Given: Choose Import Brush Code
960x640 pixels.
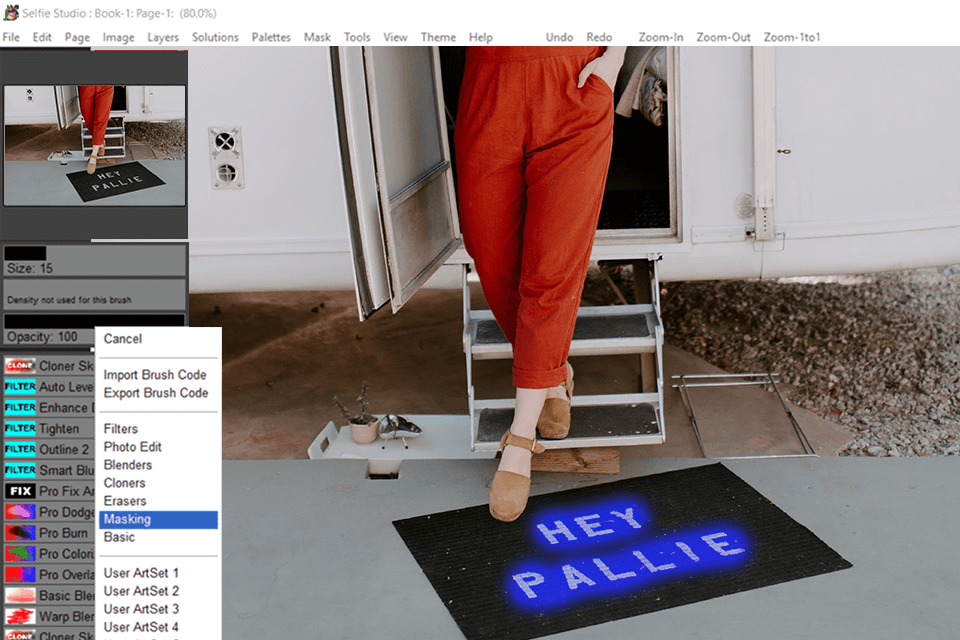Looking at the screenshot, I should click(154, 375).
